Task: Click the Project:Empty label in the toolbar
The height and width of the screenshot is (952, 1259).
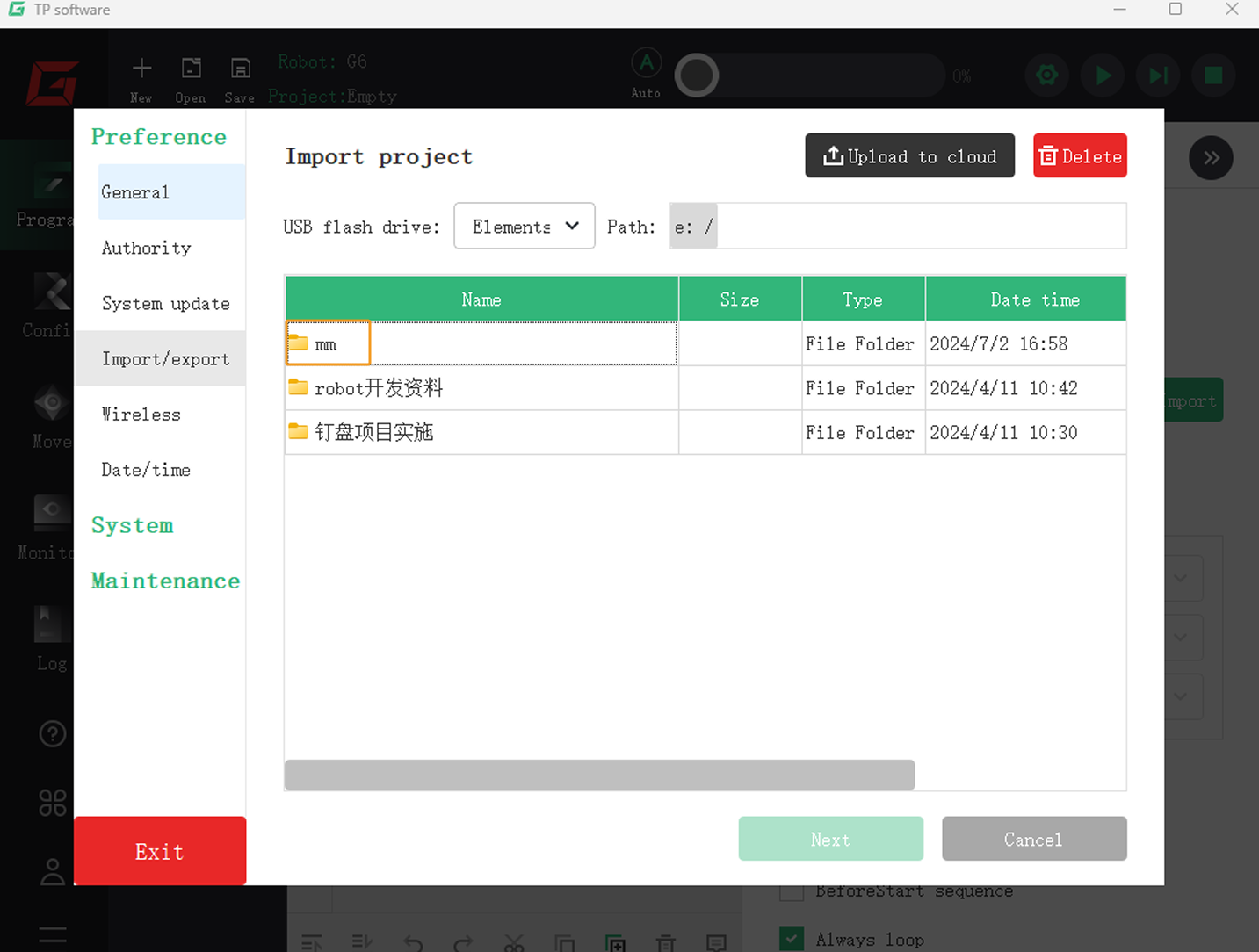Action: (332, 96)
